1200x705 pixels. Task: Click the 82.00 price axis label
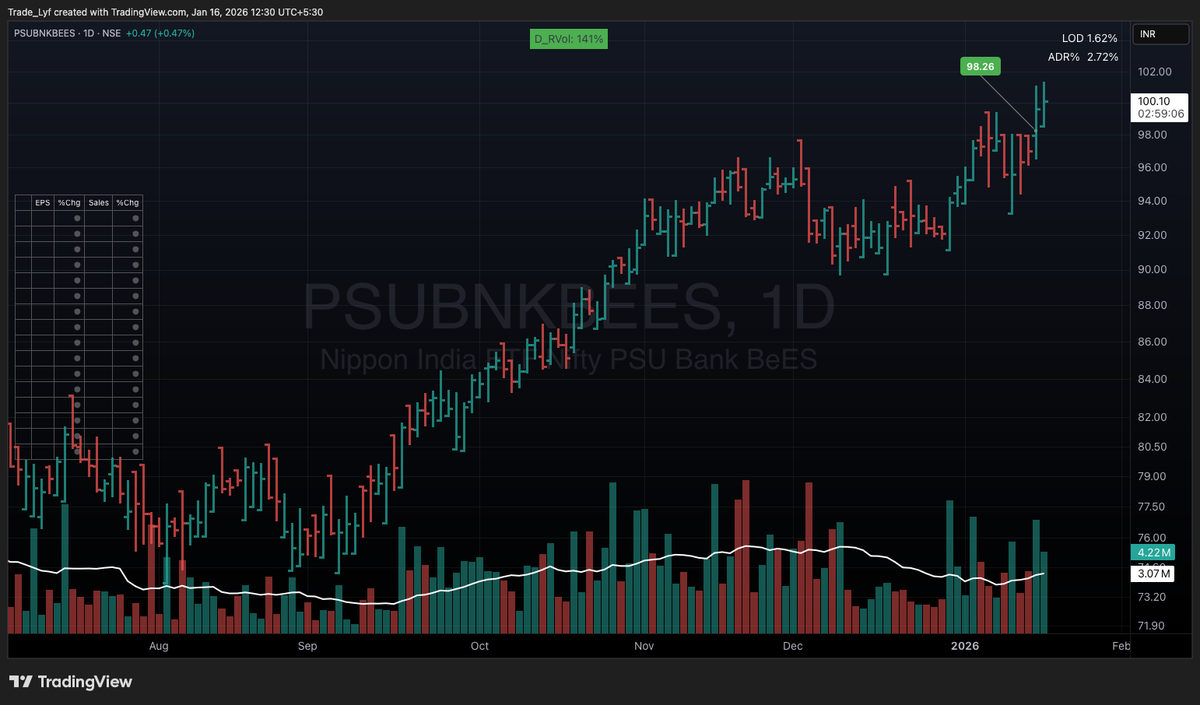tap(1154, 417)
